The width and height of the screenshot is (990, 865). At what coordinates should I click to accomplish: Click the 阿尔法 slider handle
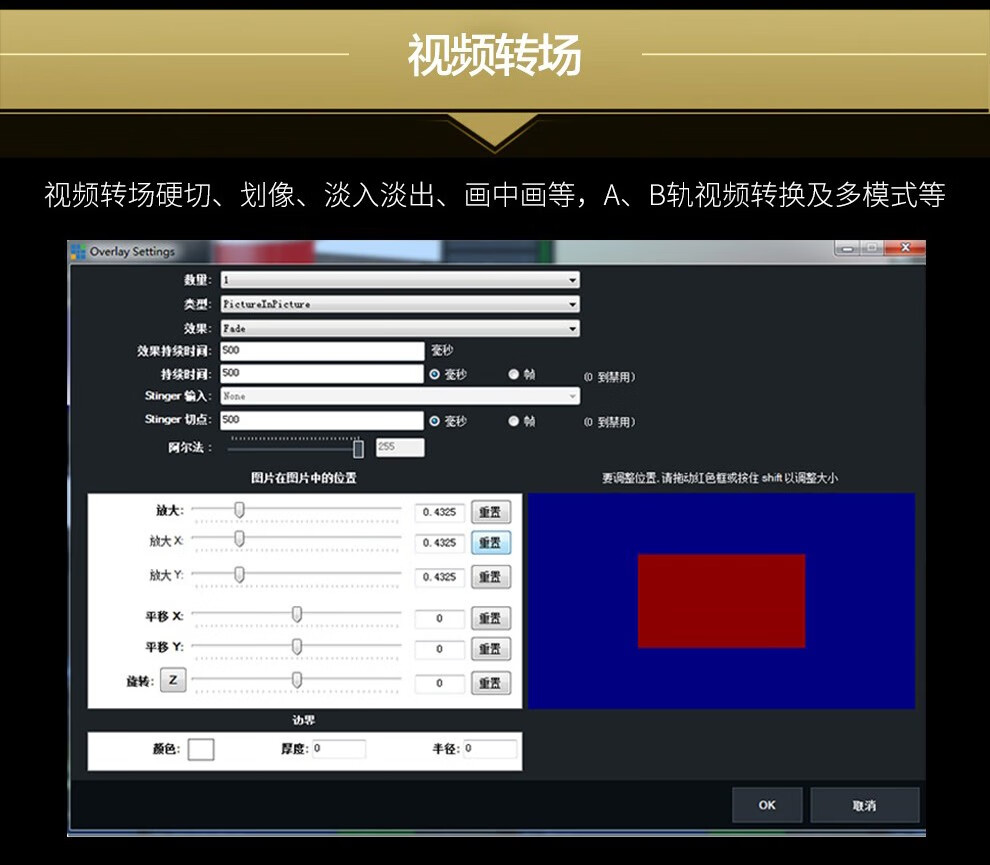[358, 448]
